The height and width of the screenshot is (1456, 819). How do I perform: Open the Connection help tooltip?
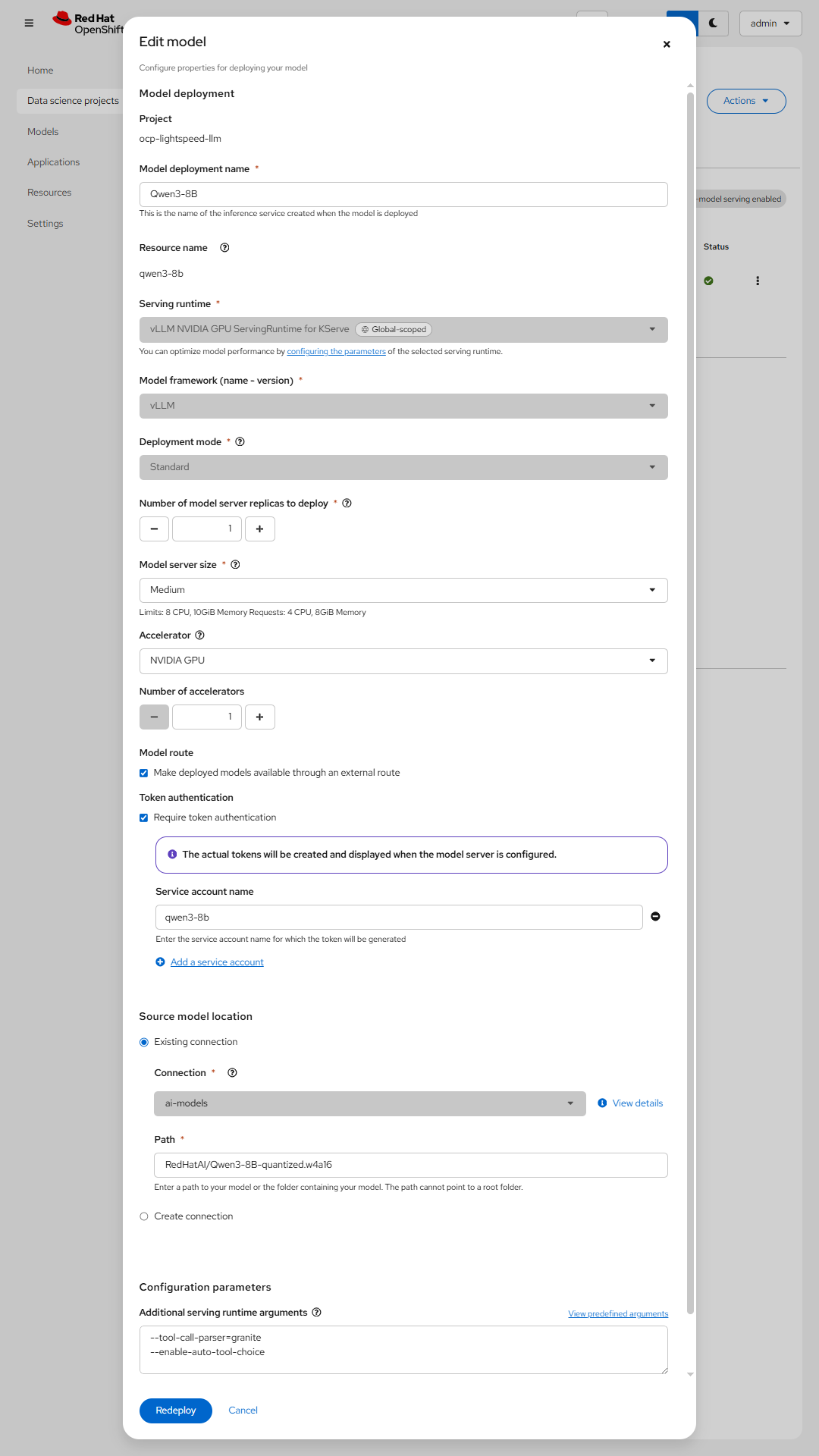point(232,1072)
